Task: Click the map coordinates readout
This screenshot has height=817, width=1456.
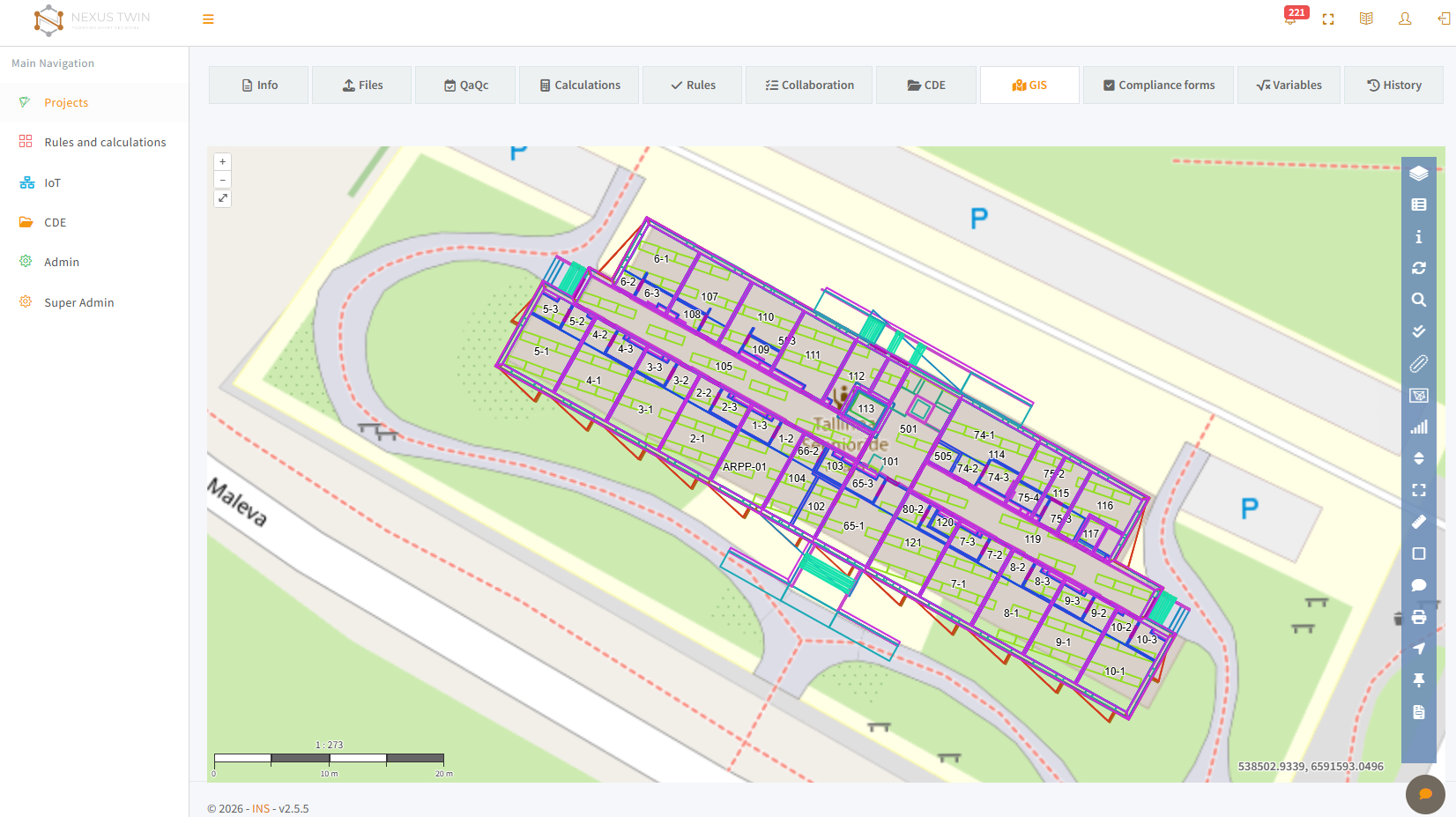Action: (1311, 767)
